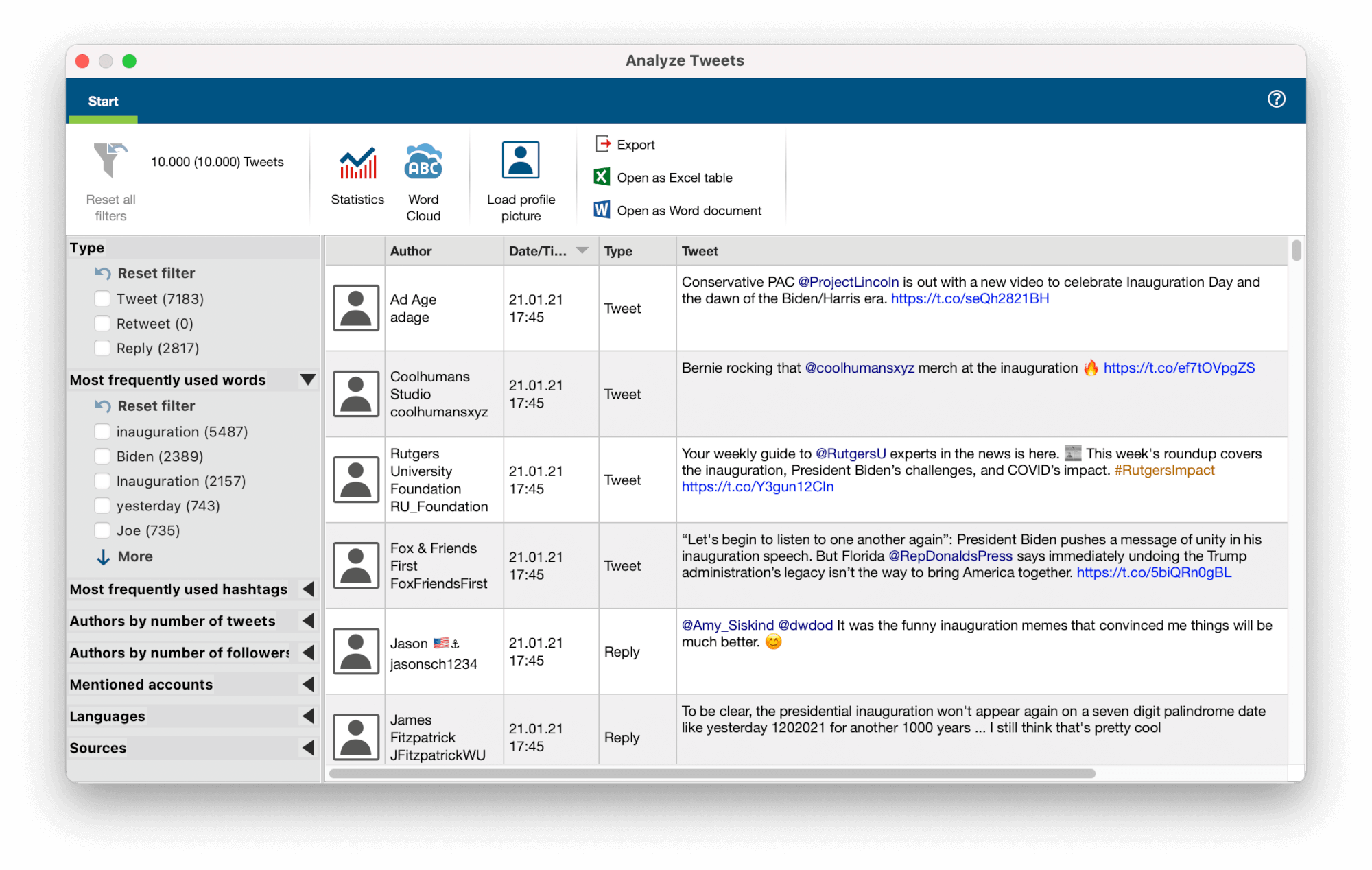Viewport: 1372px width, 870px height.
Task: Expand the Languages section
Action: (x=309, y=716)
